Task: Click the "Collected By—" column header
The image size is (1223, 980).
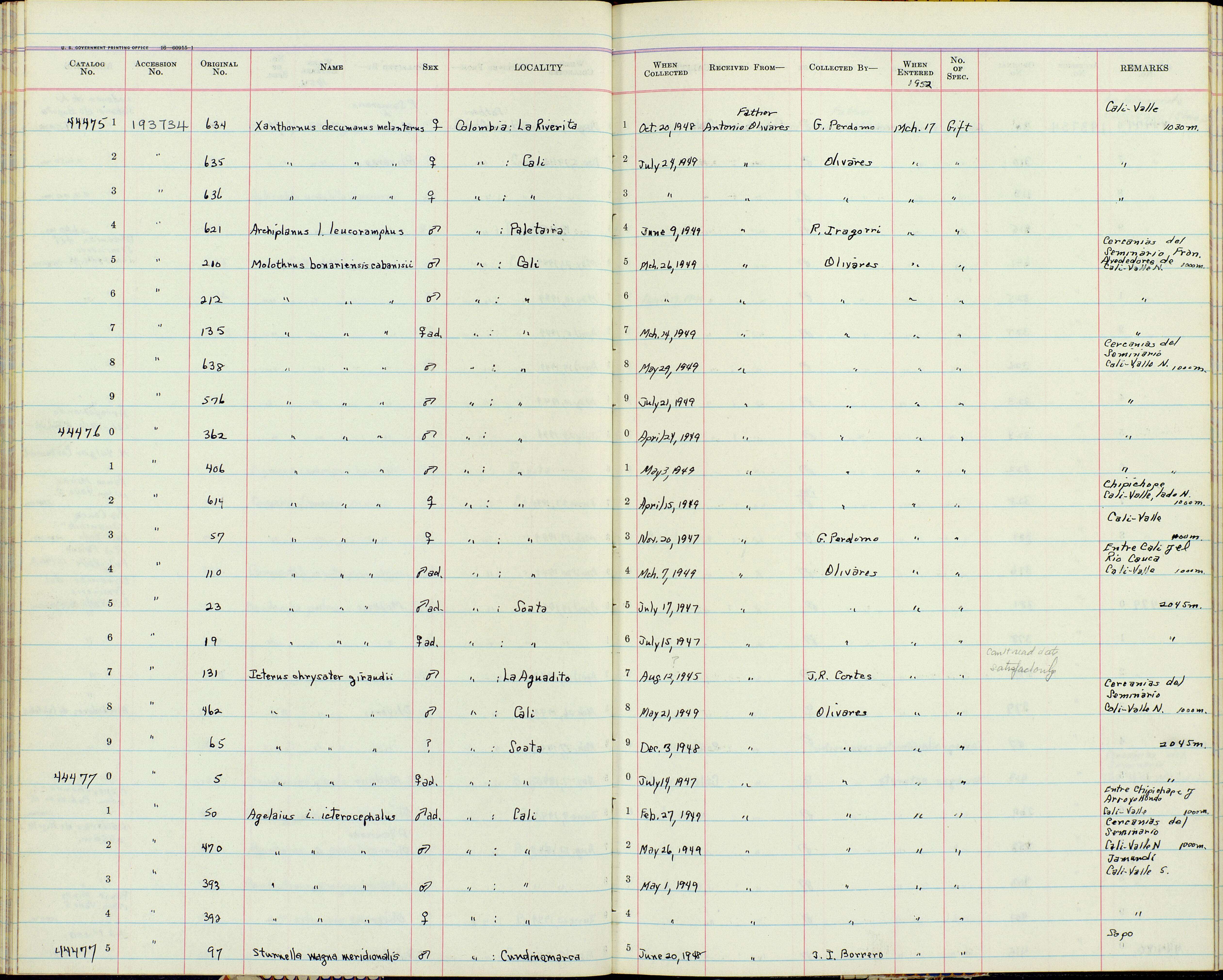Action: click(843, 67)
